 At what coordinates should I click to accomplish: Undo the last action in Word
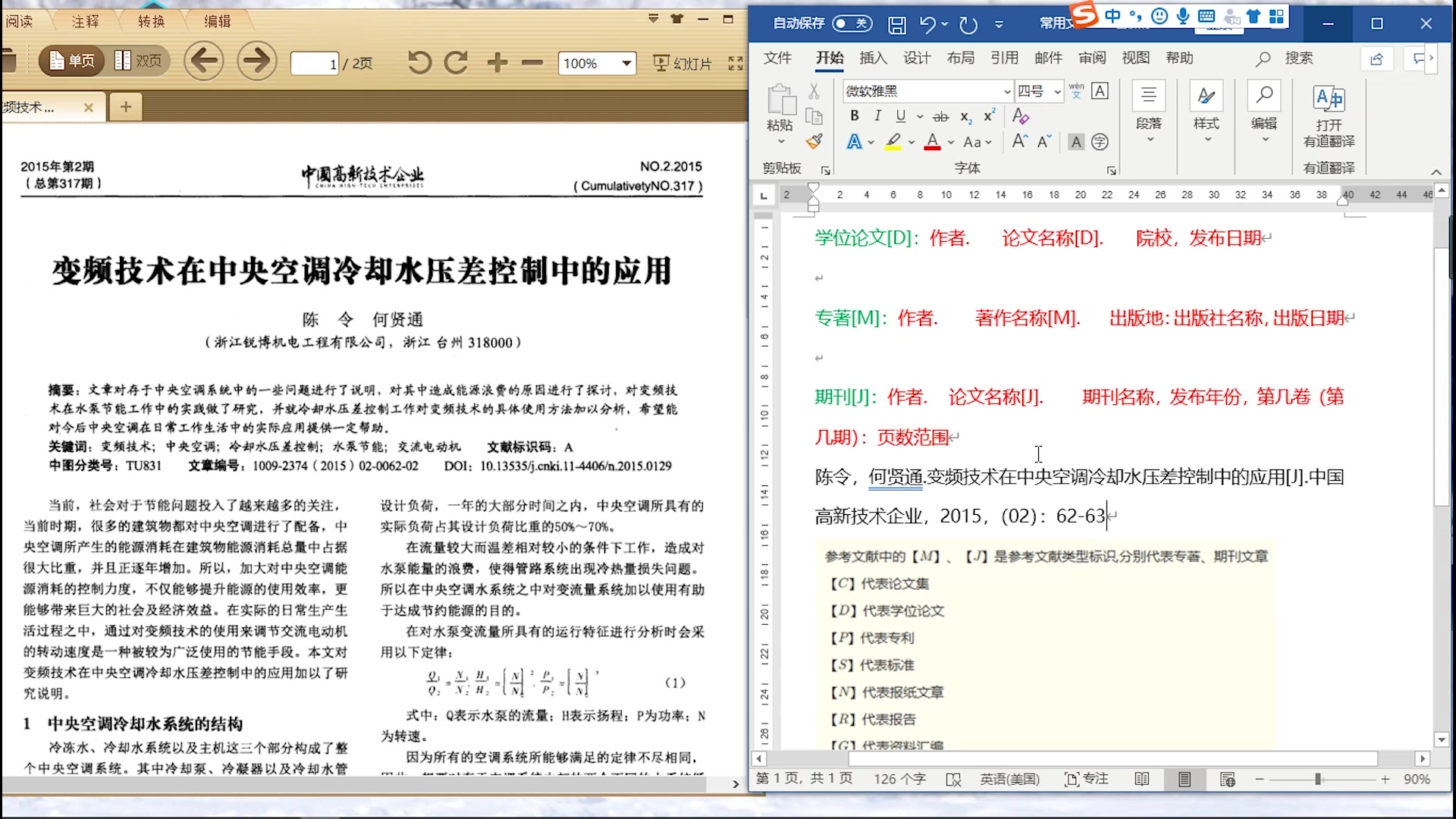click(x=927, y=24)
